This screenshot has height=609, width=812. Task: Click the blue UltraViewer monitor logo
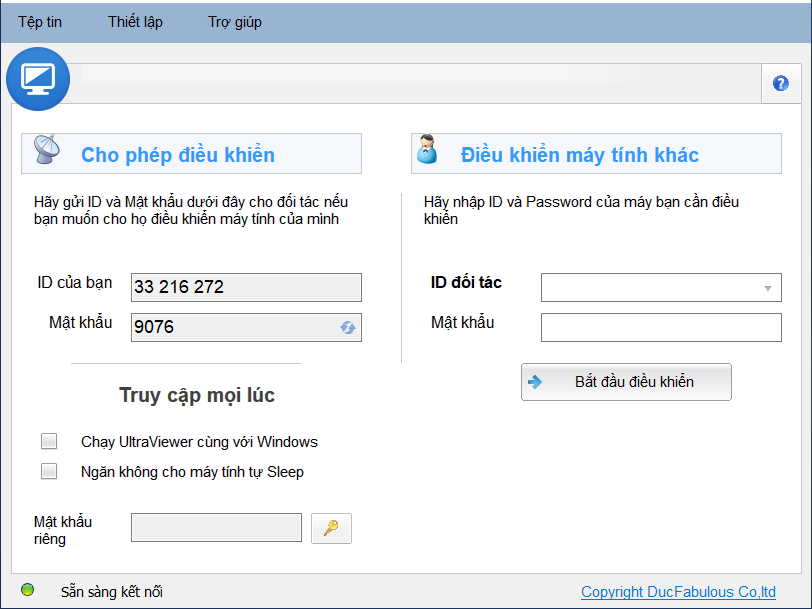click(x=38, y=79)
